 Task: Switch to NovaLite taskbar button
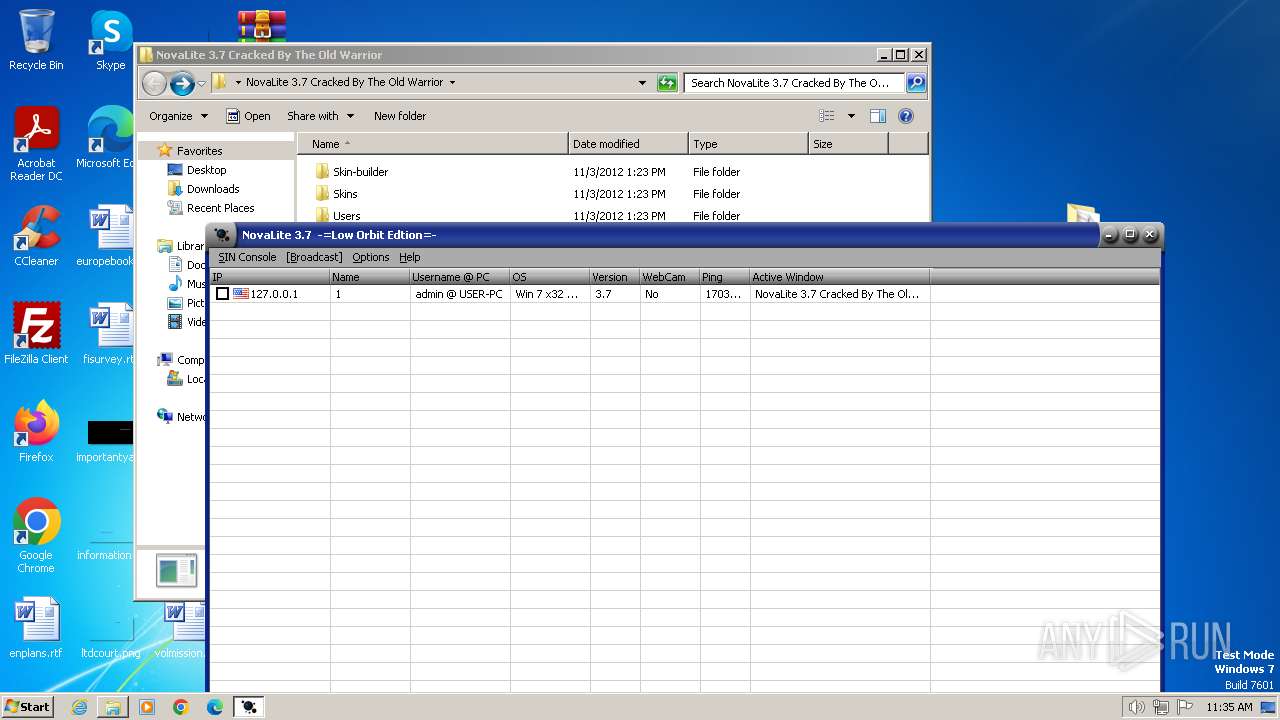pyautogui.click(x=249, y=707)
